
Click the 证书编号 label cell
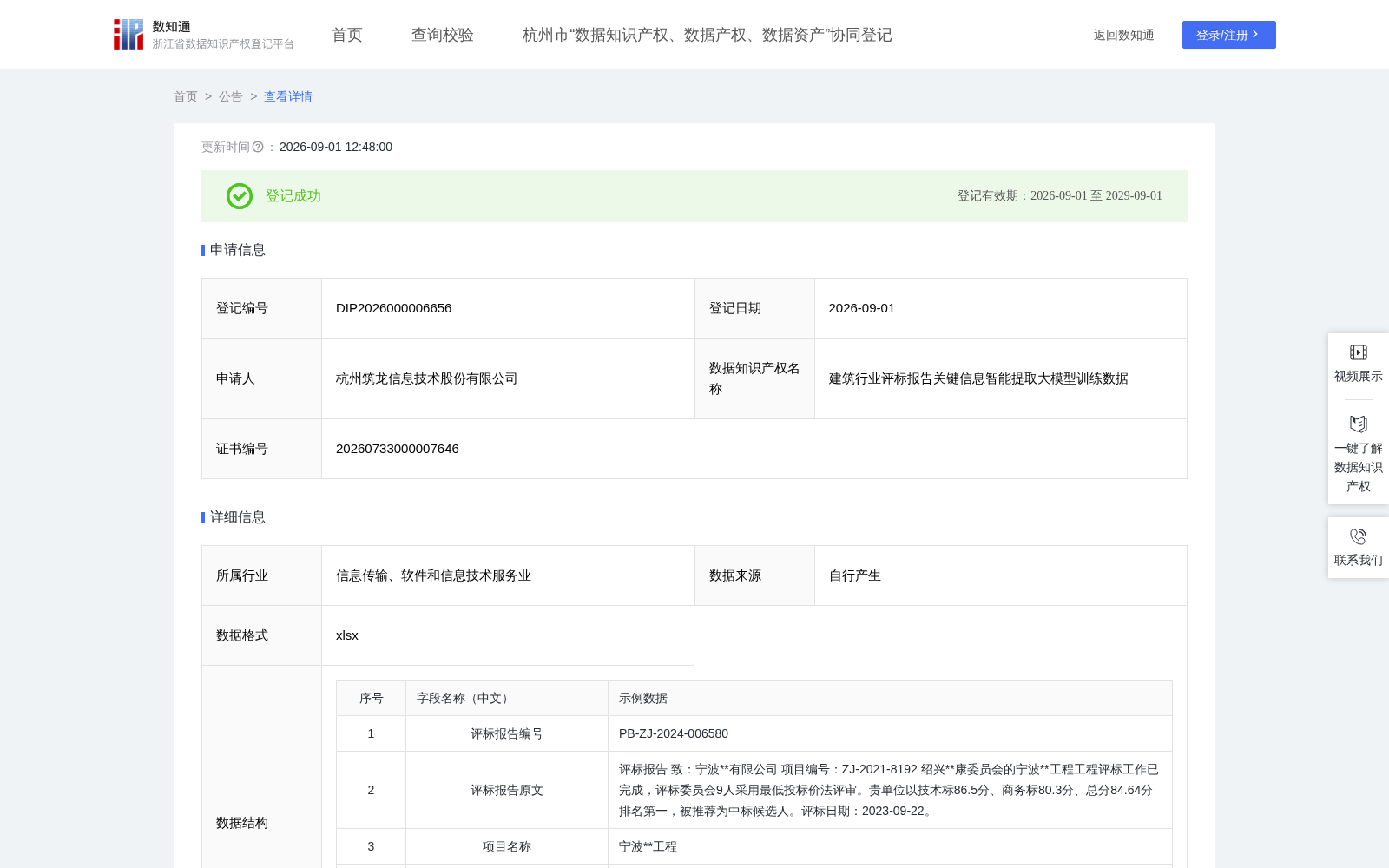(x=261, y=449)
